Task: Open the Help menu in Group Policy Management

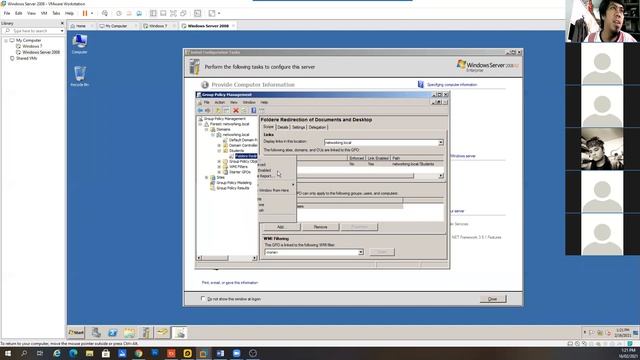Action: coord(264,102)
